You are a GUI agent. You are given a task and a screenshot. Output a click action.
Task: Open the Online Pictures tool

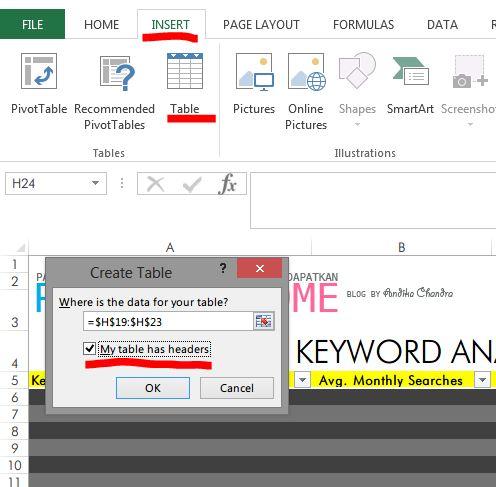306,92
